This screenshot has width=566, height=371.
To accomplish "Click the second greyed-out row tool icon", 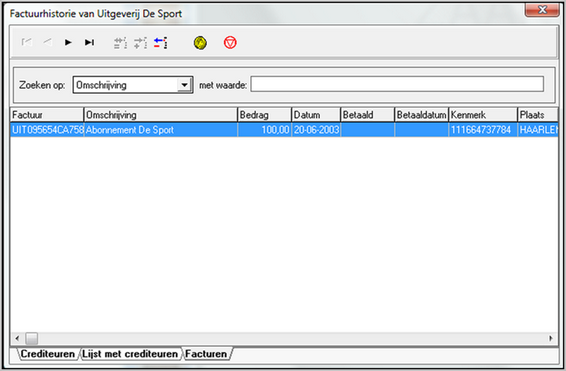I will pos(140,43).
